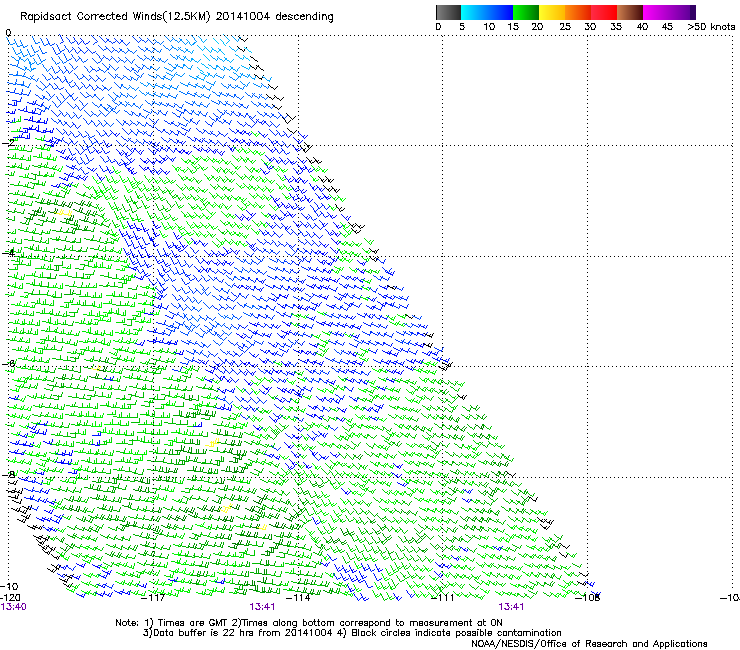Click the orange 25–30 knots legend segment
Image resolution: width=740 pixels, height=650 pixels.
(x=578, y=12)
